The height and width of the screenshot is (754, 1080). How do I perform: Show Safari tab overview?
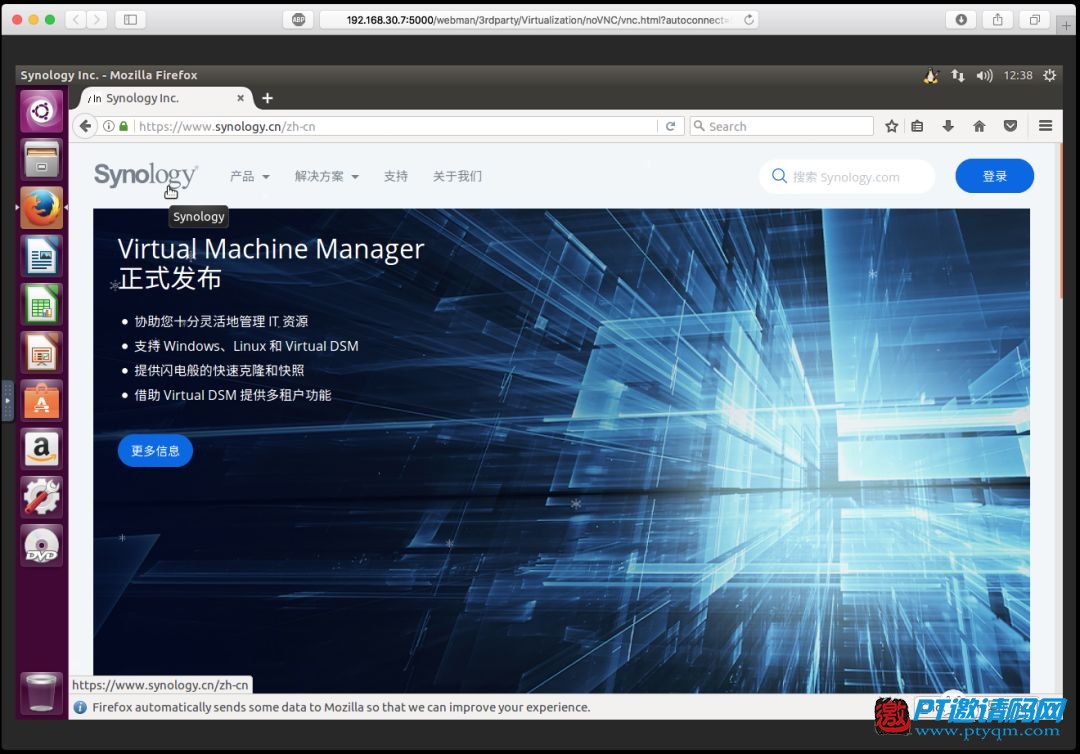[1035, 19]
